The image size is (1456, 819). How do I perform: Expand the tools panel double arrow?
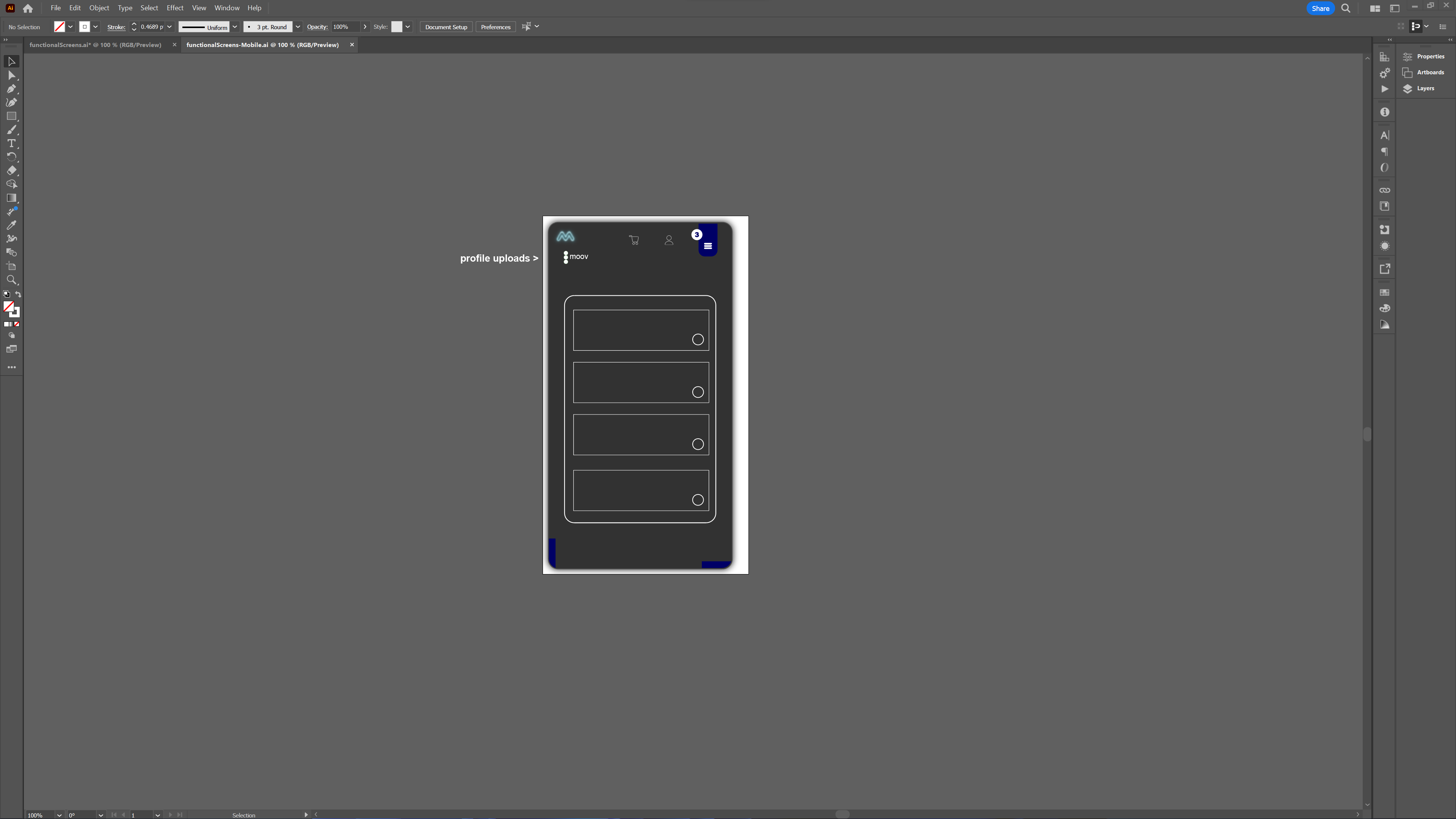pos(6,39)
